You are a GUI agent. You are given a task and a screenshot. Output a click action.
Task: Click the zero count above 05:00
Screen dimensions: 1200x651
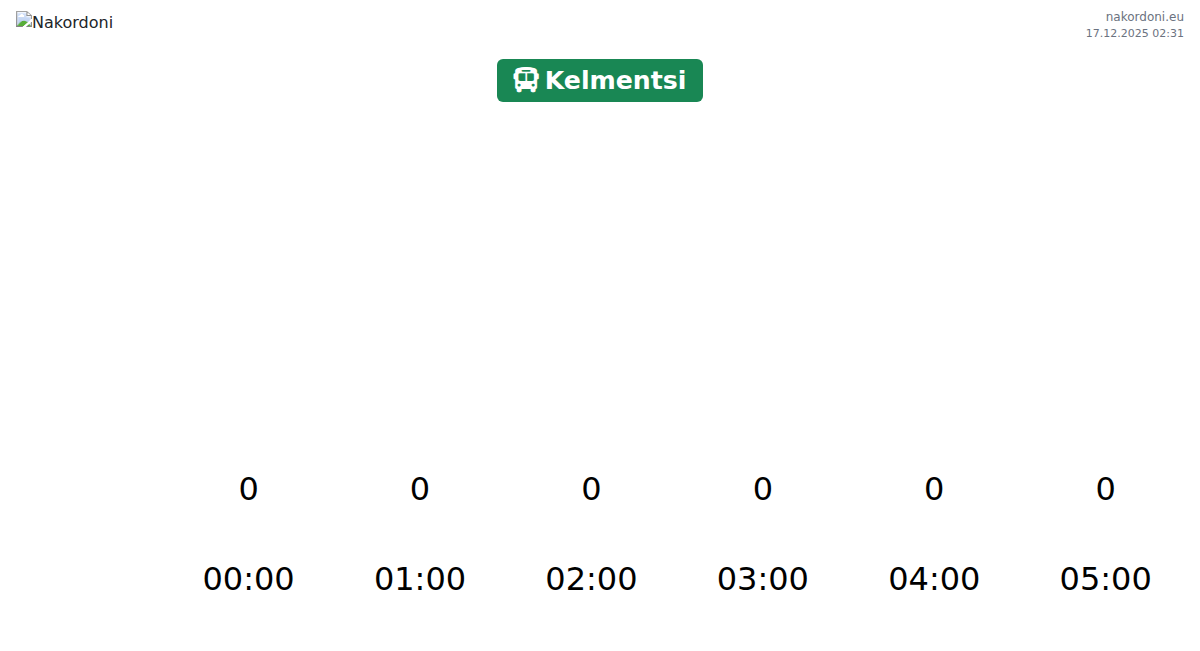pos(1105,489)
